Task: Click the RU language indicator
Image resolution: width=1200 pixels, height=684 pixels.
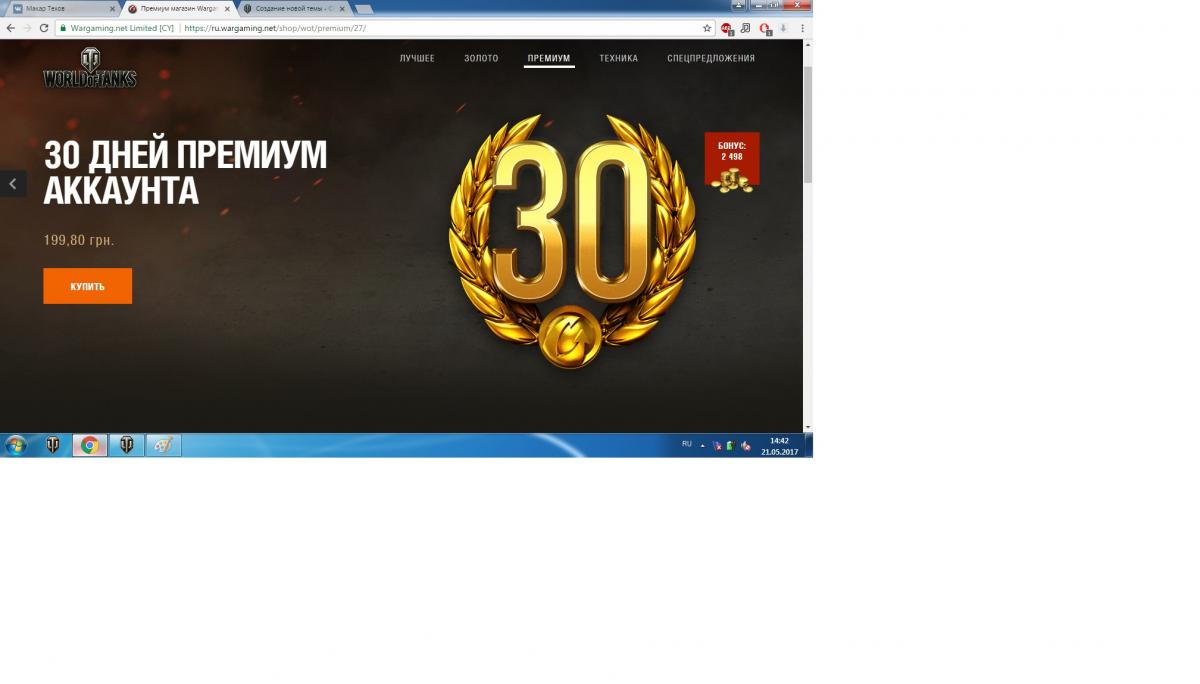Action: (x=686, y=444)
